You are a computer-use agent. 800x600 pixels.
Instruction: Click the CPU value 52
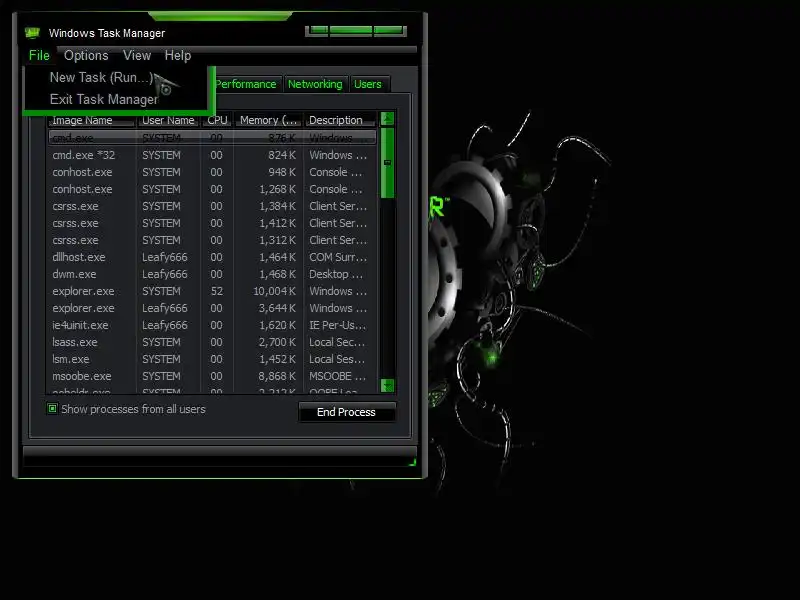[217, 291]
